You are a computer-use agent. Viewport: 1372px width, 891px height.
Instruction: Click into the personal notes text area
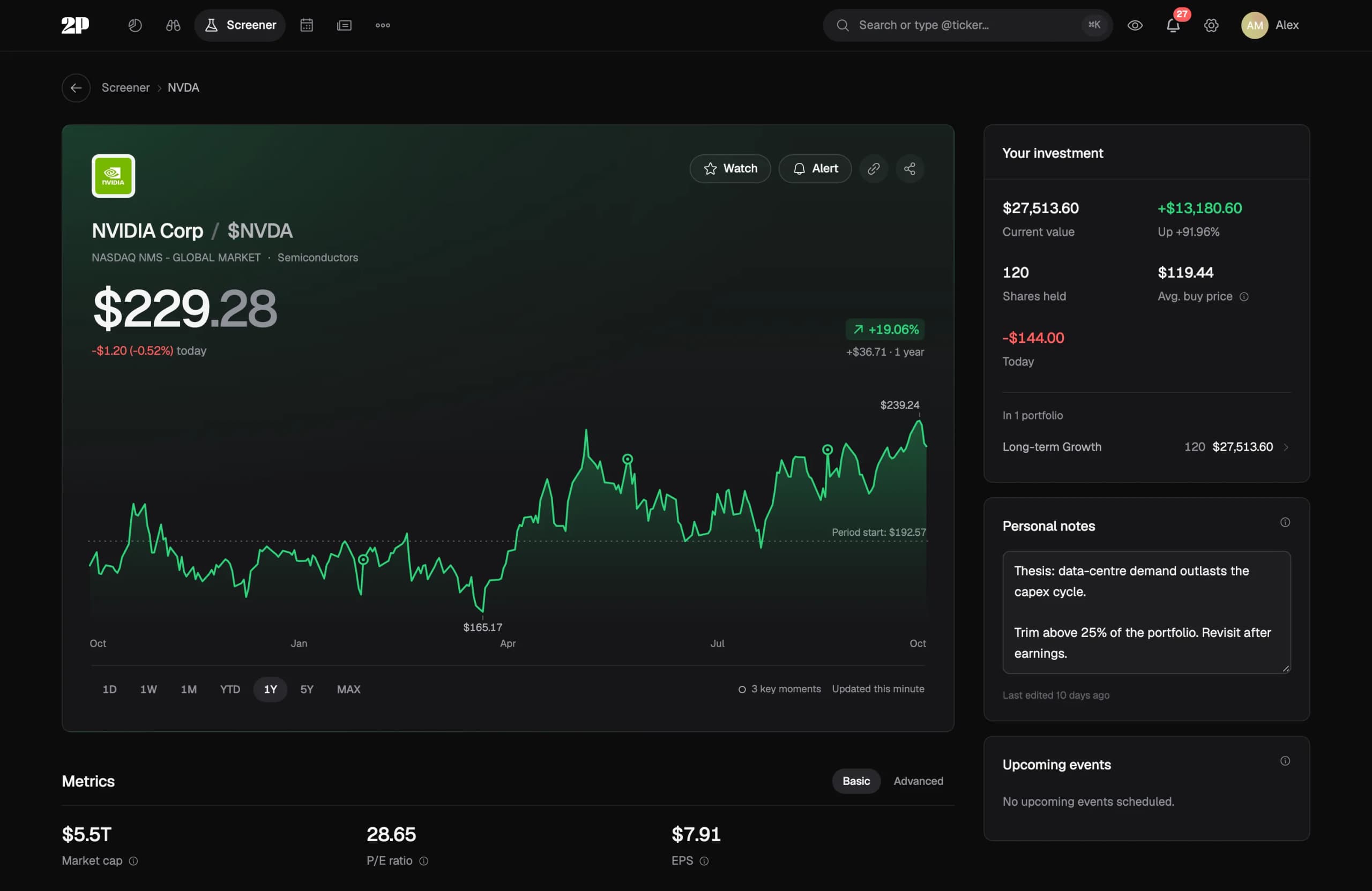tap(1146, 611)
